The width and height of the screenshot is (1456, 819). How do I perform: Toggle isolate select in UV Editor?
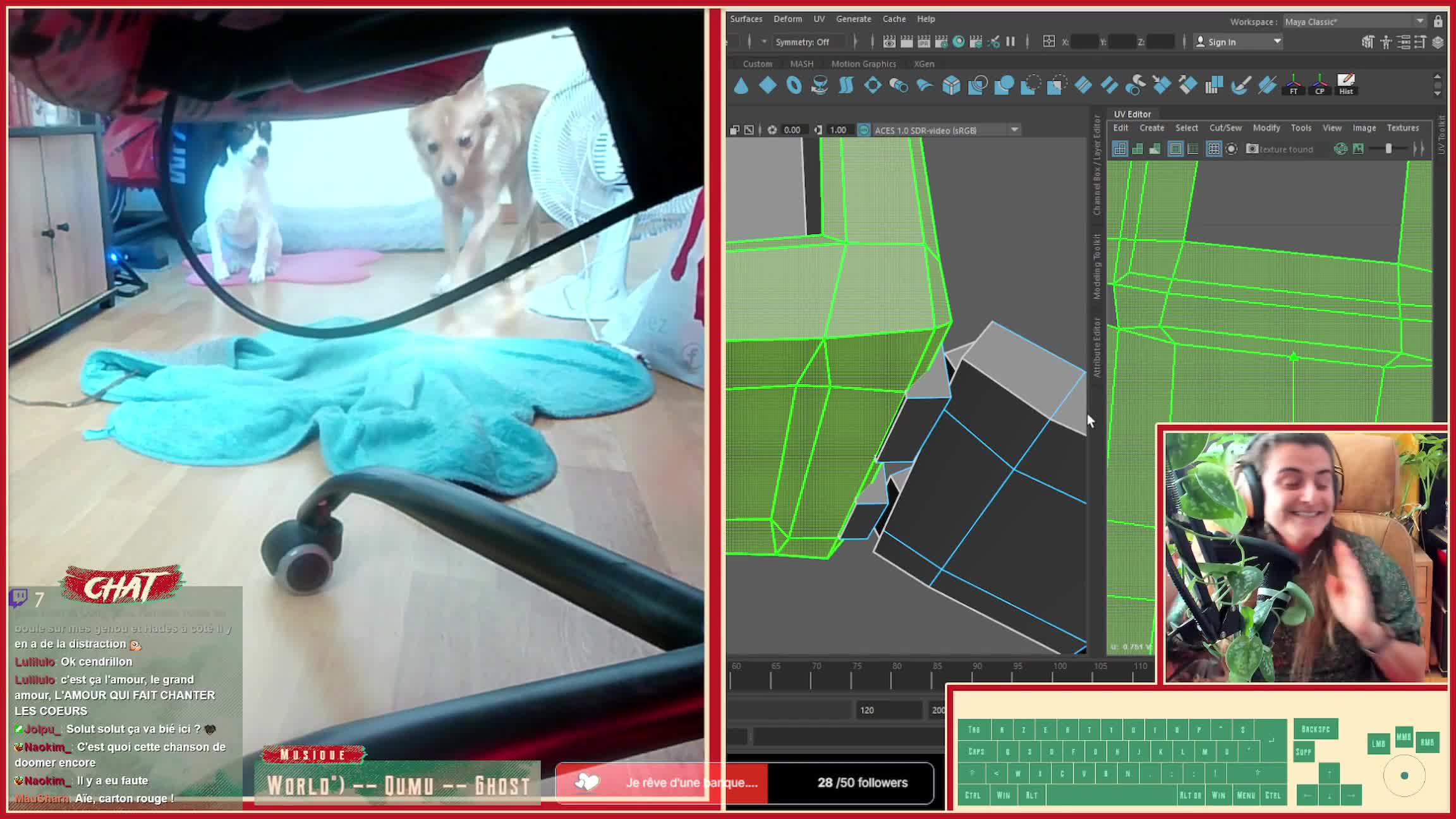coord(1231,149)
